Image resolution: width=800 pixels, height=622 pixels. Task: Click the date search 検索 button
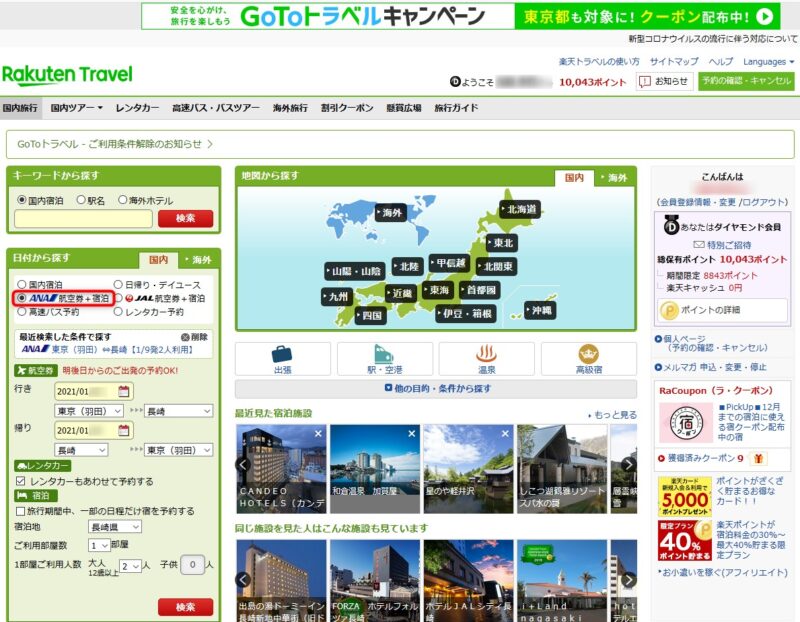[185, 607]
